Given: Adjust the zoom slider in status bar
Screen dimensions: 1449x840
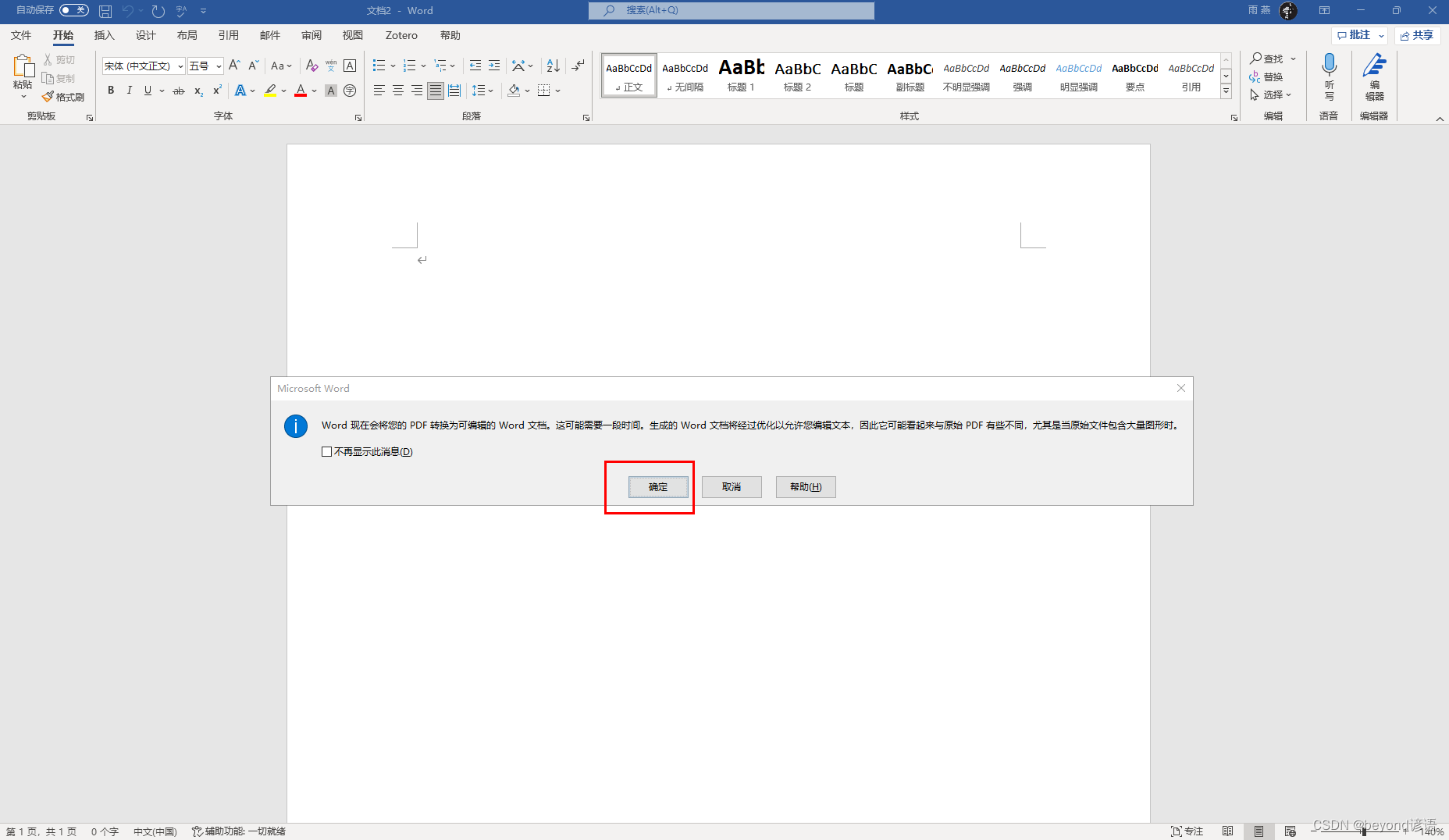Looking at the screenshot, I should click(1363, 832).
